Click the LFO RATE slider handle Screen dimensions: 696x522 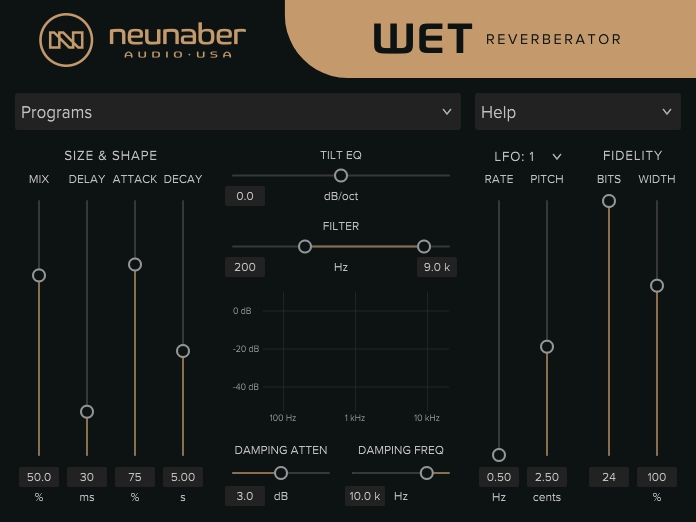(x=499, y=455)
